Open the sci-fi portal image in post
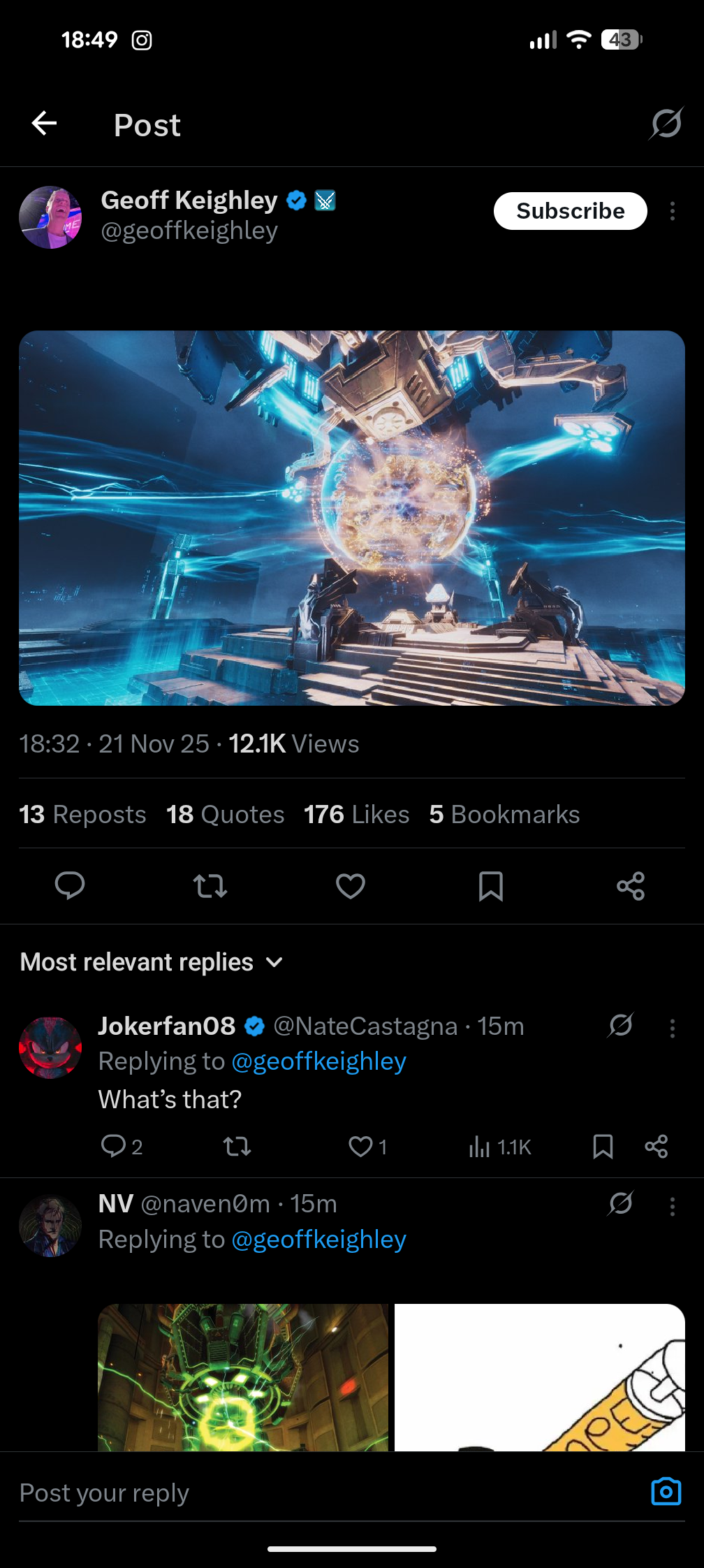The image size is (704, 1568). click(x=352, y=518)
